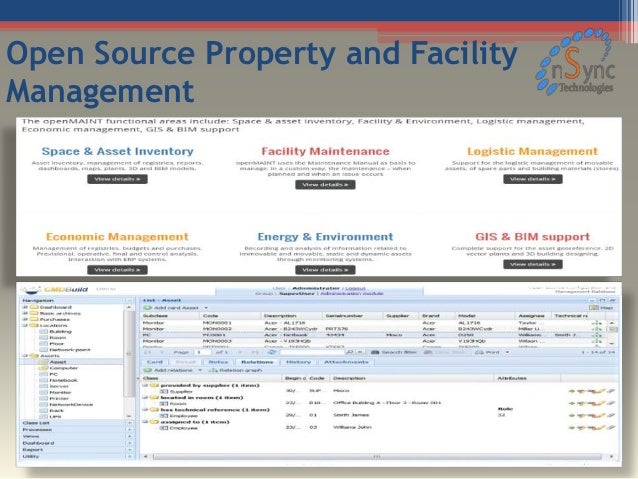Click green go-to arrow in Office Building A row
The image size is (638, 479).
572,403
